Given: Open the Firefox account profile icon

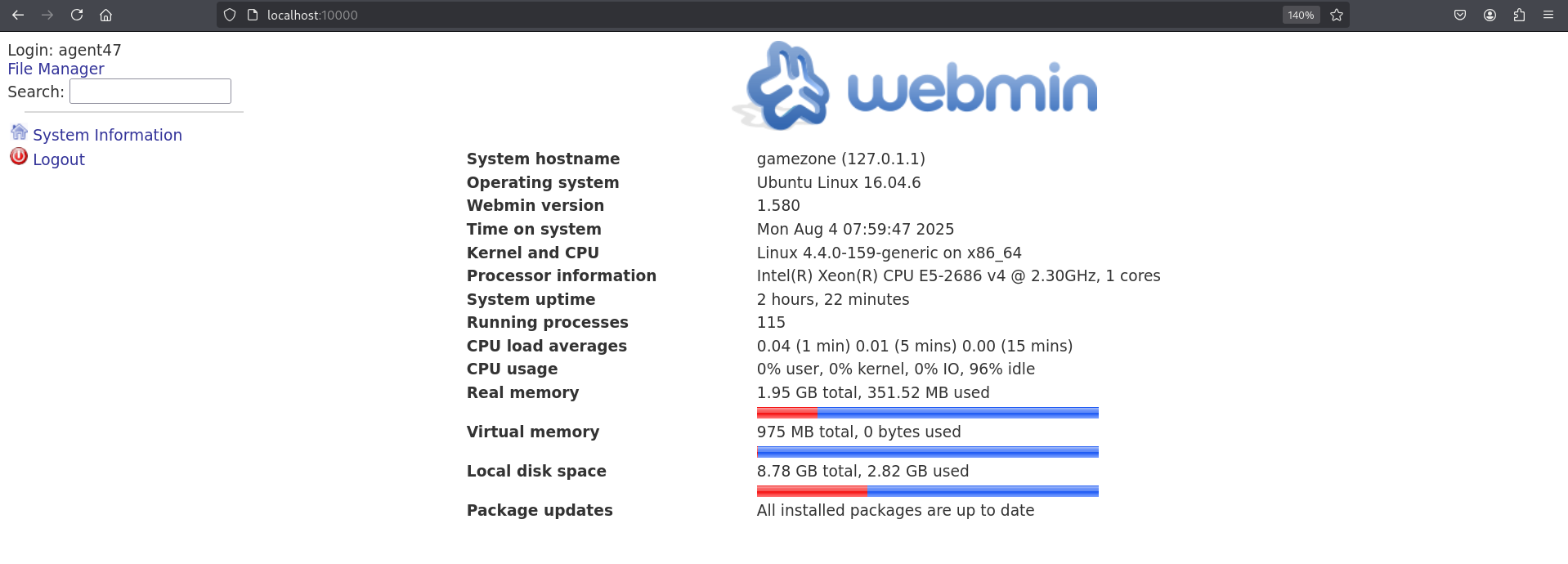Looking at the screenshot, I should pyautogui.click(x=1490, y=15).
